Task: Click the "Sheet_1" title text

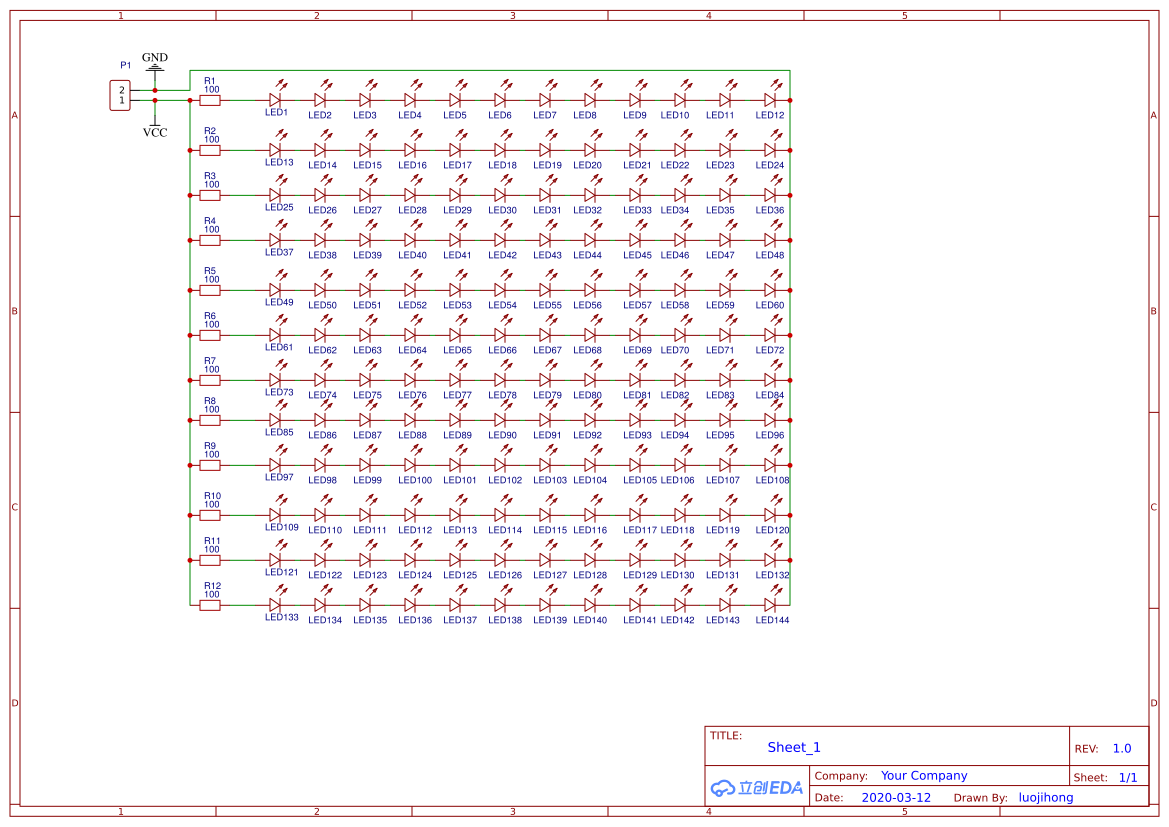Action: 794,747
